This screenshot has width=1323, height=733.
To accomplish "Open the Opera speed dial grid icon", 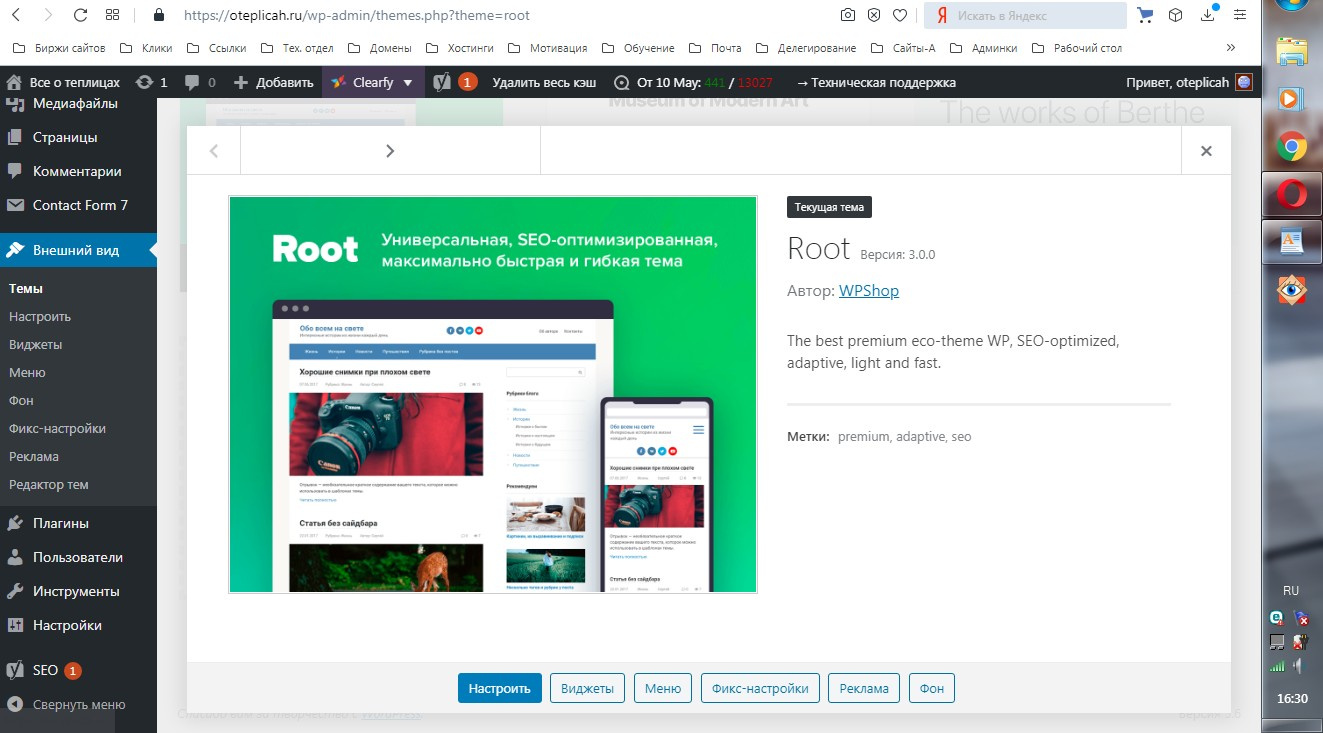I will 112,16.
